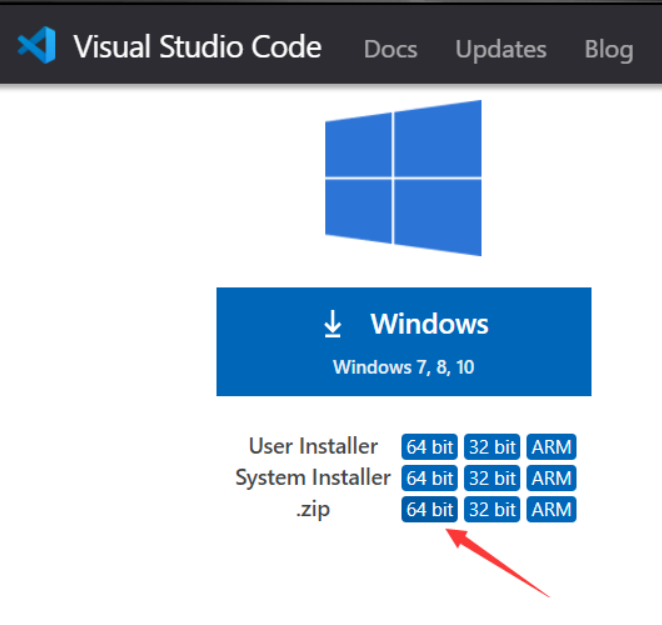
Task: Download System Installer 64 bit
Action: click(429, 478)
